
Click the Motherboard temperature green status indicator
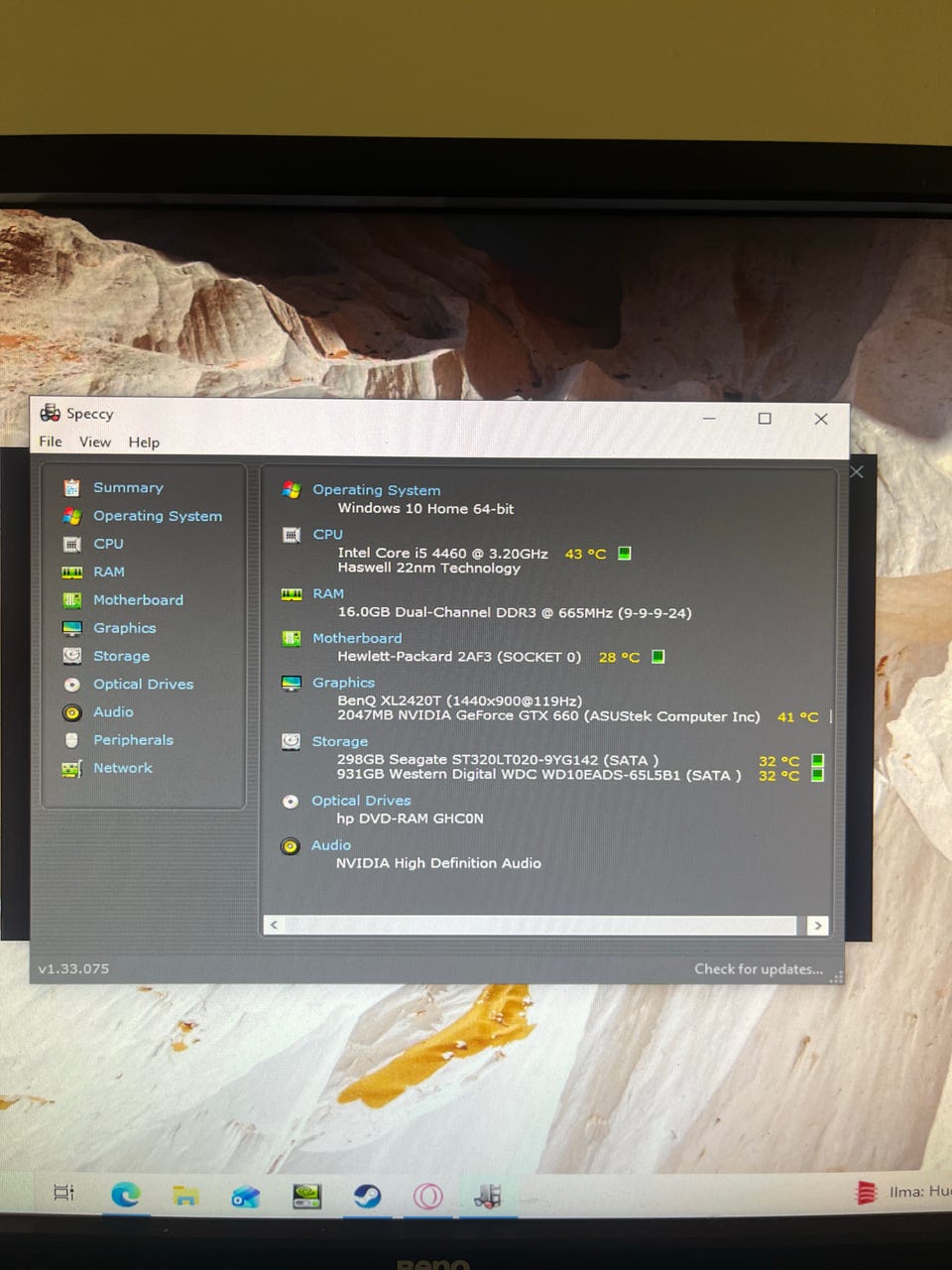(x=657, y=657)
